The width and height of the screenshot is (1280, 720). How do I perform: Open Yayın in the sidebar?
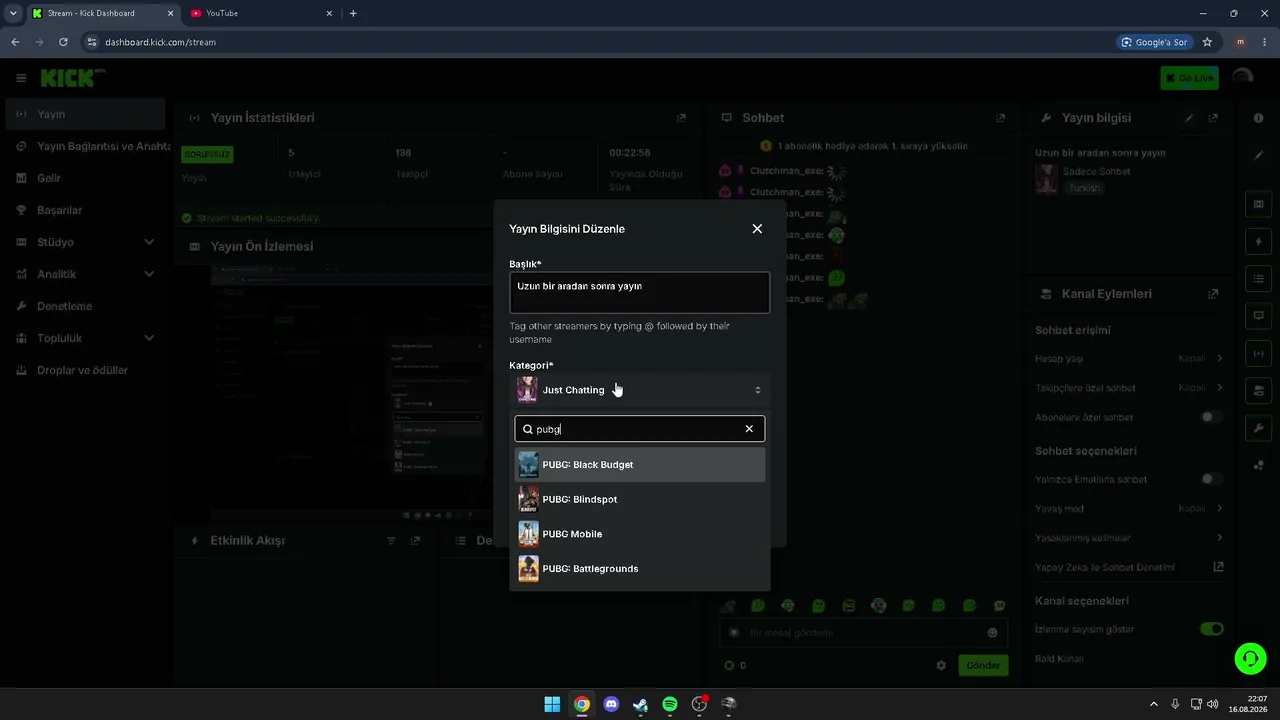pyautogui.click(x=85, y=114)
